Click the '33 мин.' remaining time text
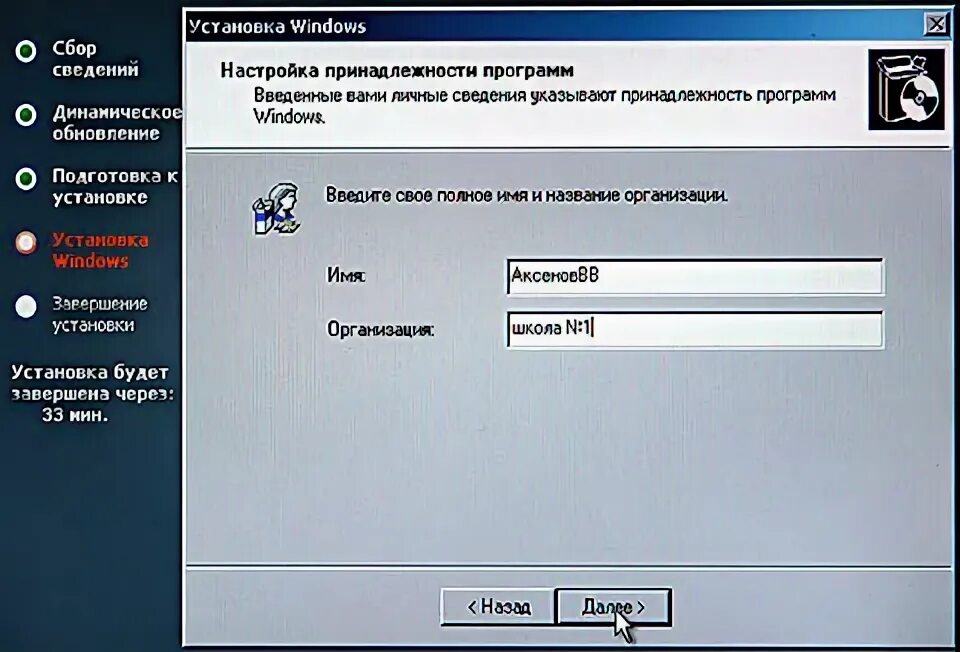Screen dimensions: 960x652 (75, 415)
